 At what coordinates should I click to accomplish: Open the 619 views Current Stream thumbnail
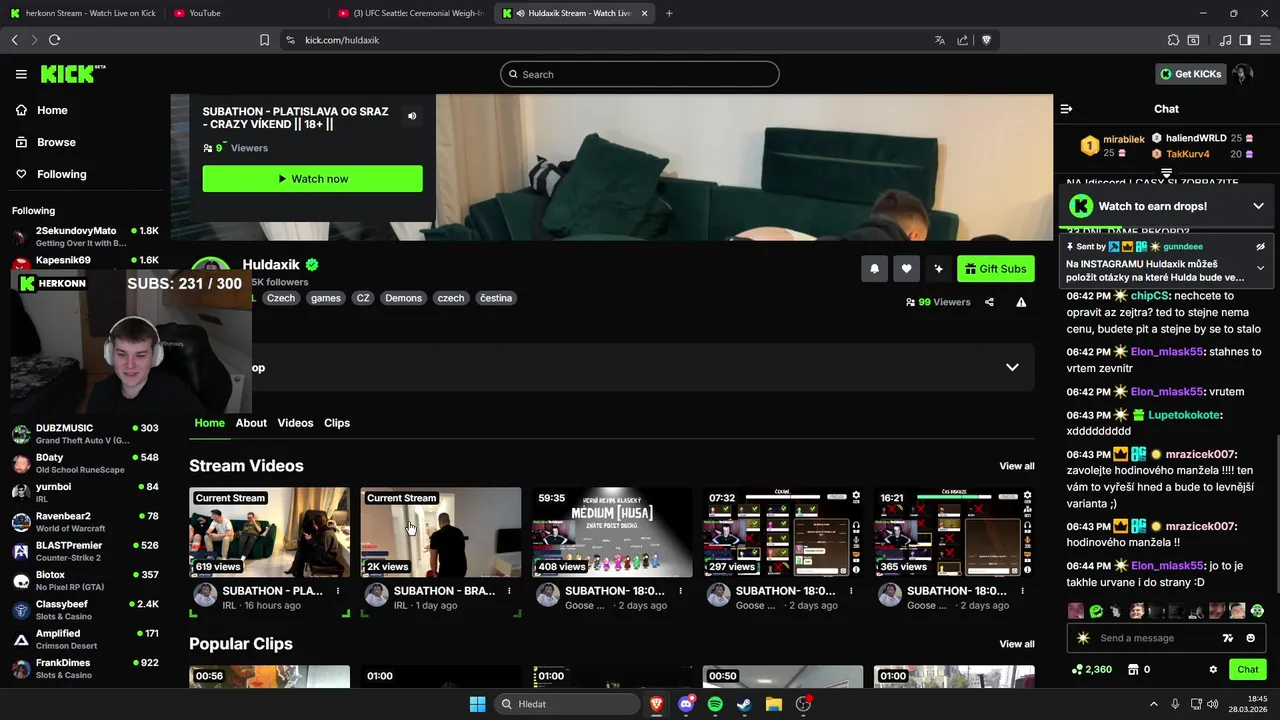tap(269, 533)
